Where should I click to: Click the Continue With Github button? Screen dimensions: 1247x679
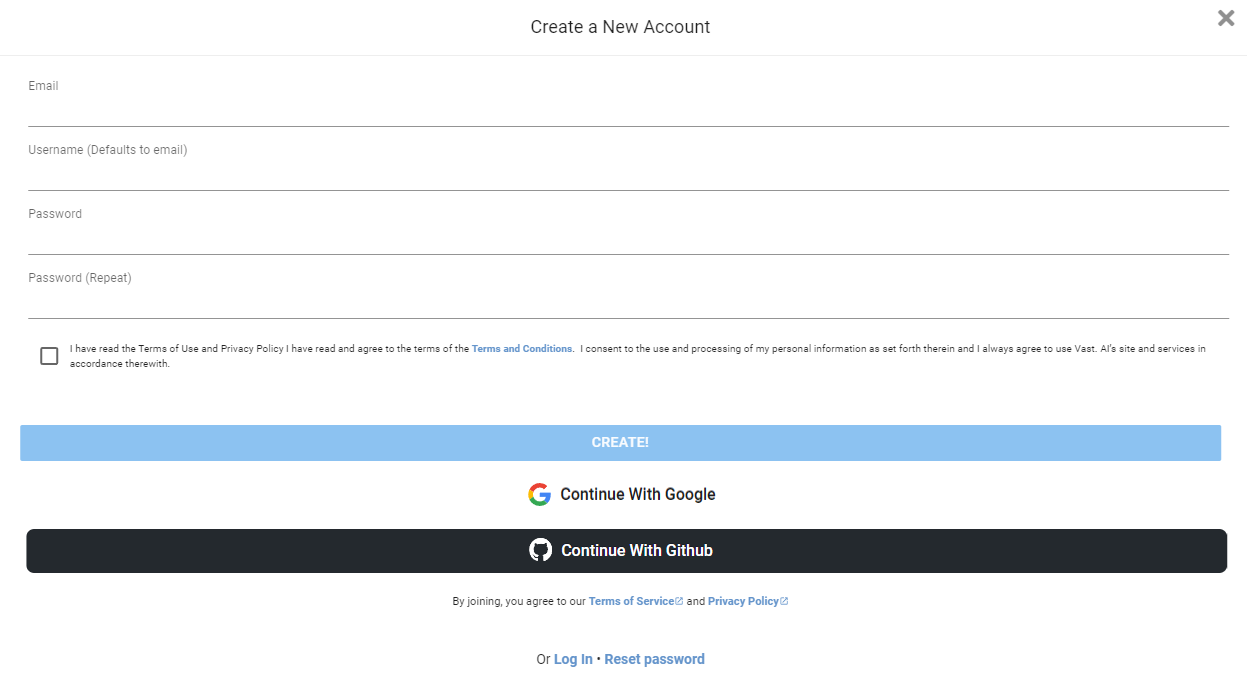coord(626,551)
